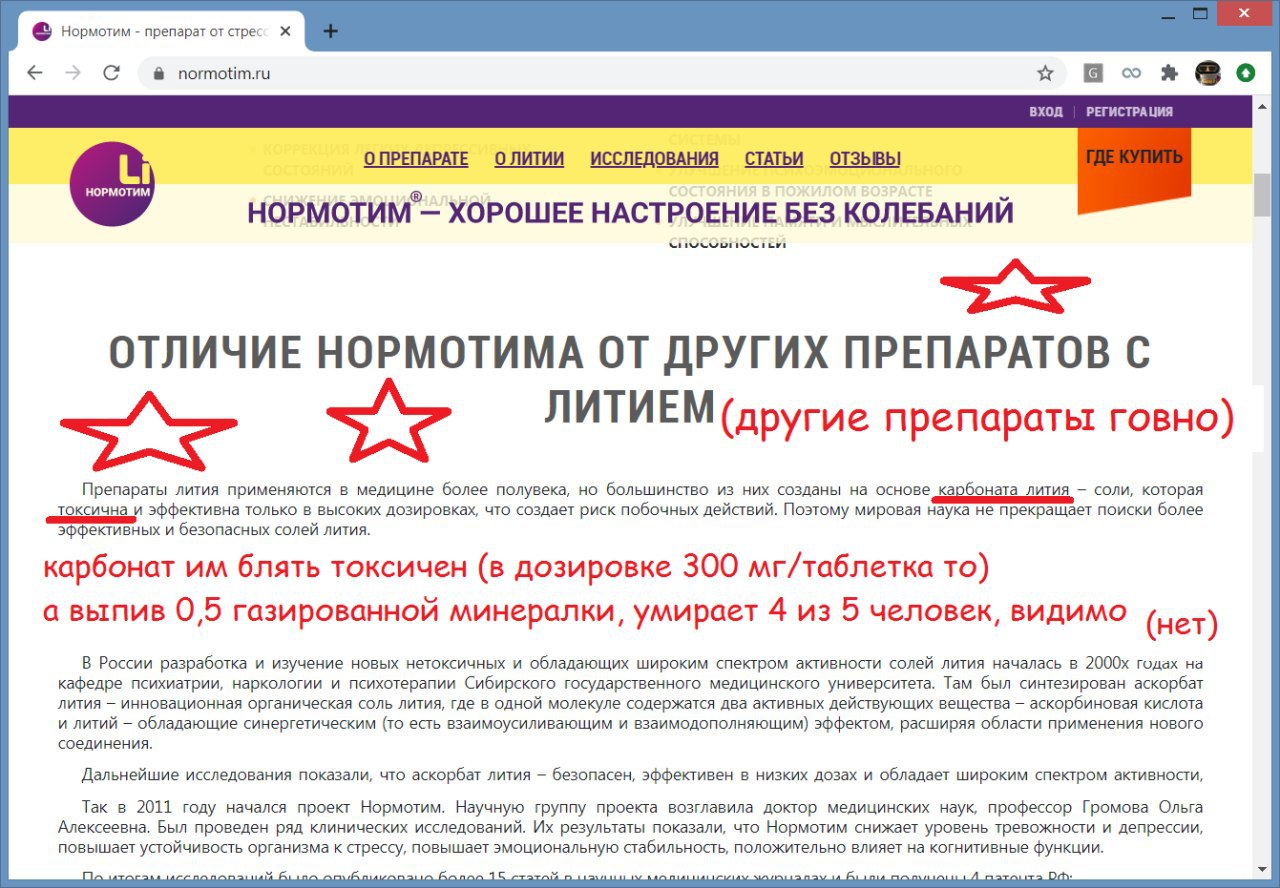Open the ОТЗЫВЫ menu item
The width and height of the screenshot is (1280, 888).
coord(865,159)
